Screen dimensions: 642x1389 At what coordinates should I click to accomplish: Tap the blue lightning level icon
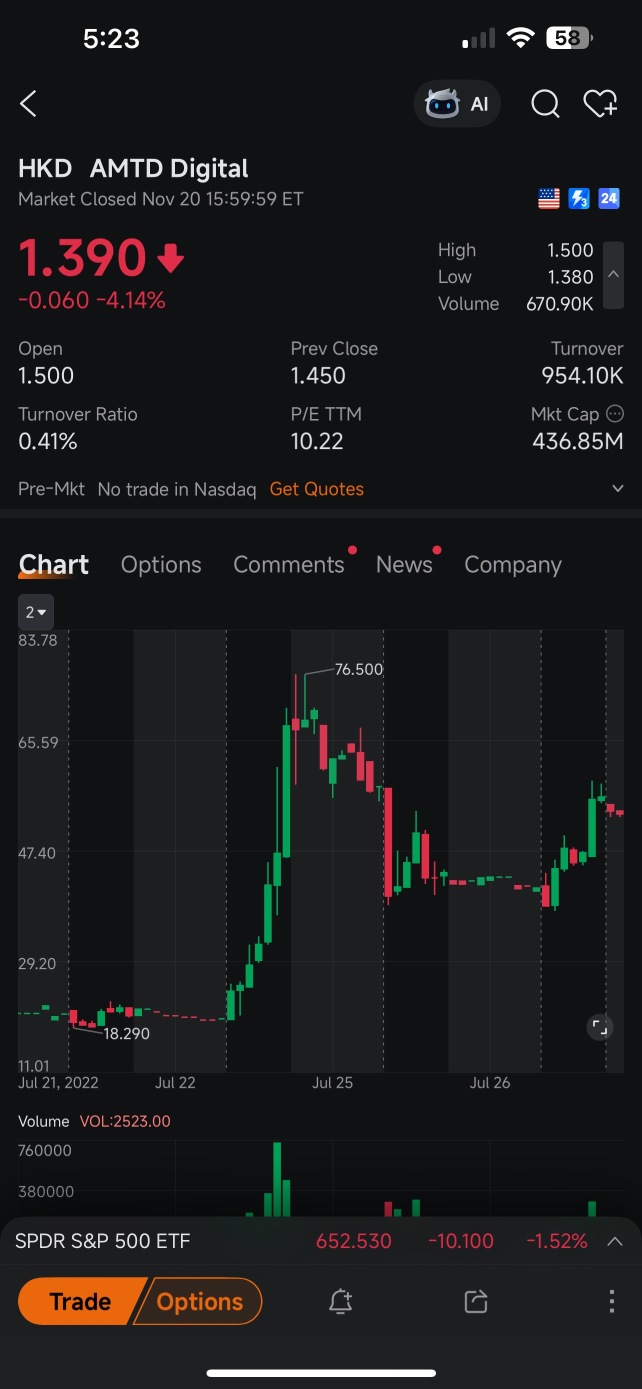pyautogui.click(x=579, y=199)
